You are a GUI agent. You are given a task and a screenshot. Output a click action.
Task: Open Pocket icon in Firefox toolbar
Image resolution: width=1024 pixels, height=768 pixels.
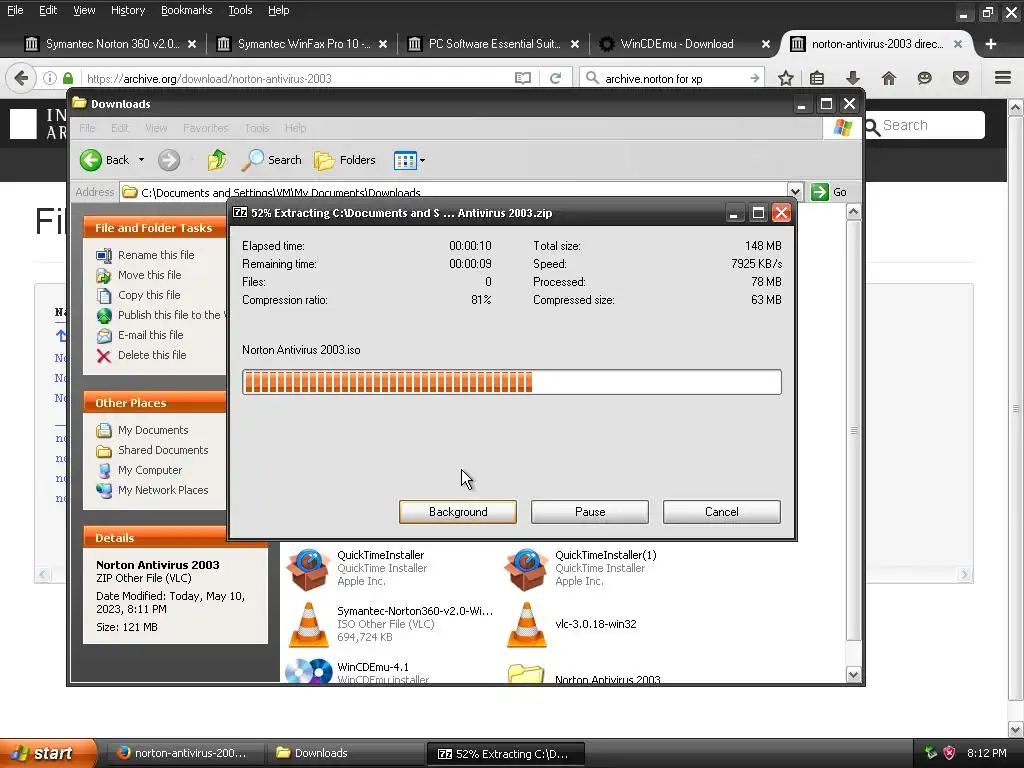coord(961,78)
